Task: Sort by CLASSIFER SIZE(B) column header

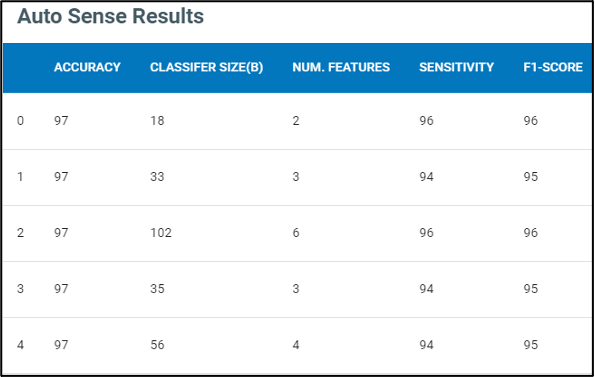Action: (206, 67)
